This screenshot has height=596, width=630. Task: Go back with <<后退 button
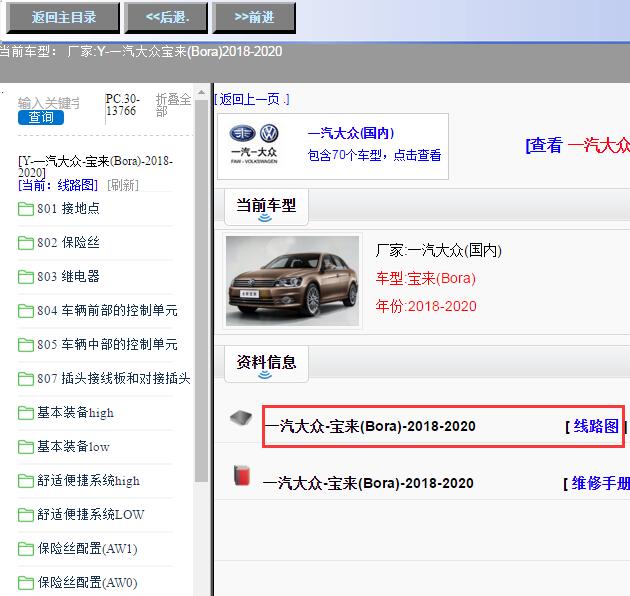coord(166,17)
